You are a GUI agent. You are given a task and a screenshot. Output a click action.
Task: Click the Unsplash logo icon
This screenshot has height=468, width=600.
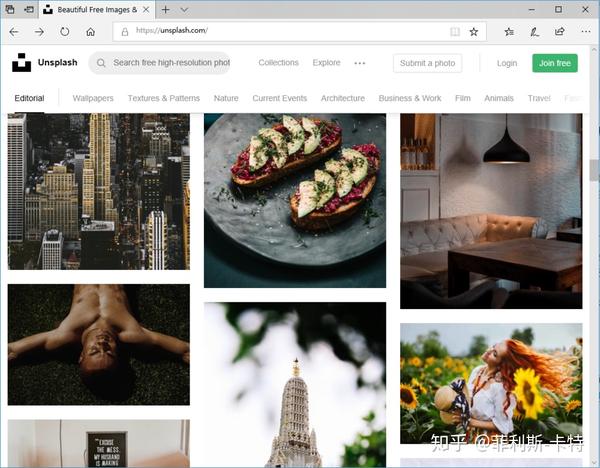21,63
